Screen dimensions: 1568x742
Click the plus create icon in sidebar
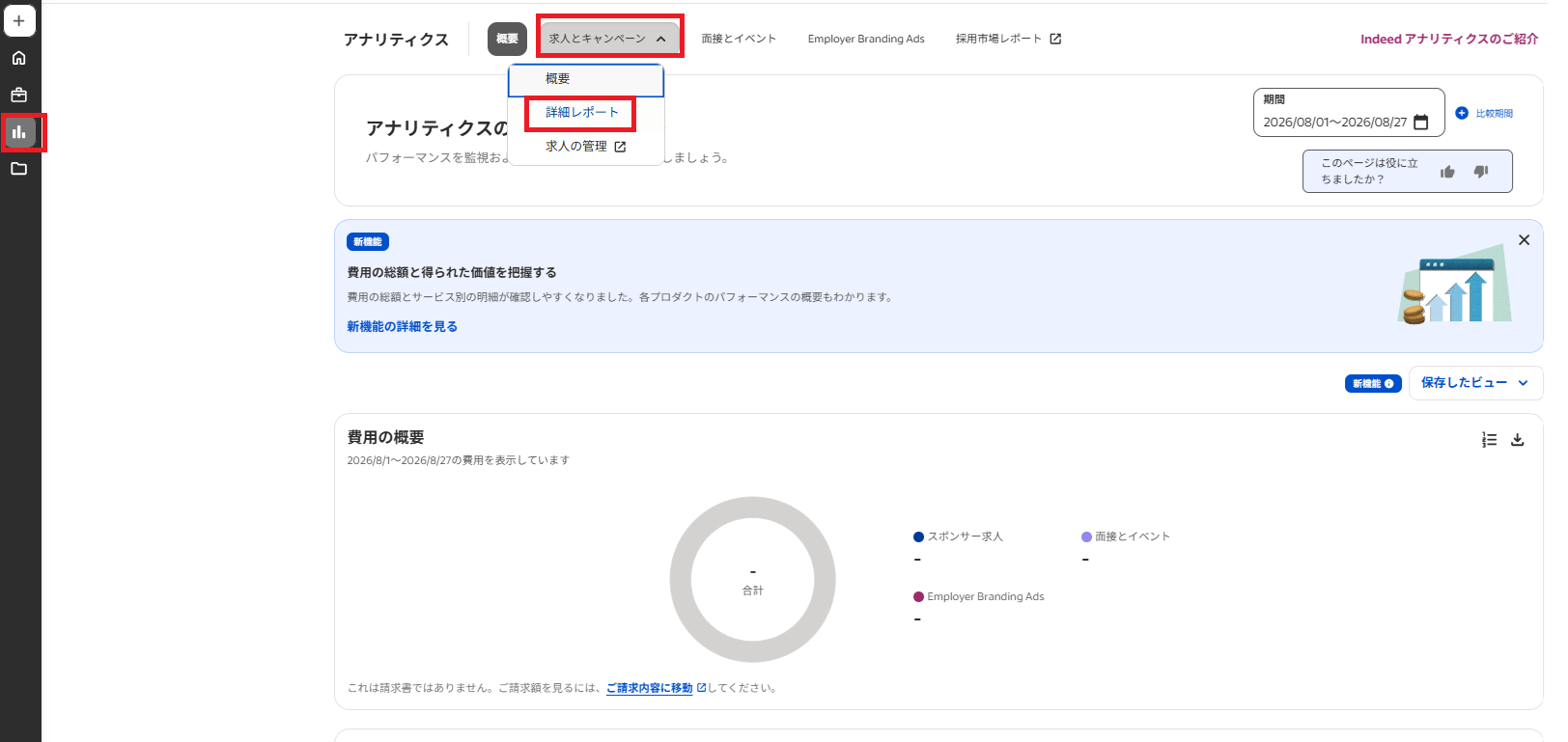(x=19, y=20)
